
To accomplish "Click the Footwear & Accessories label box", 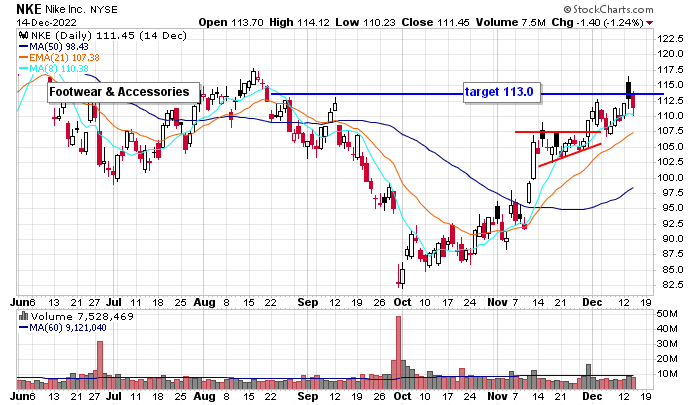I will [123, 92].
